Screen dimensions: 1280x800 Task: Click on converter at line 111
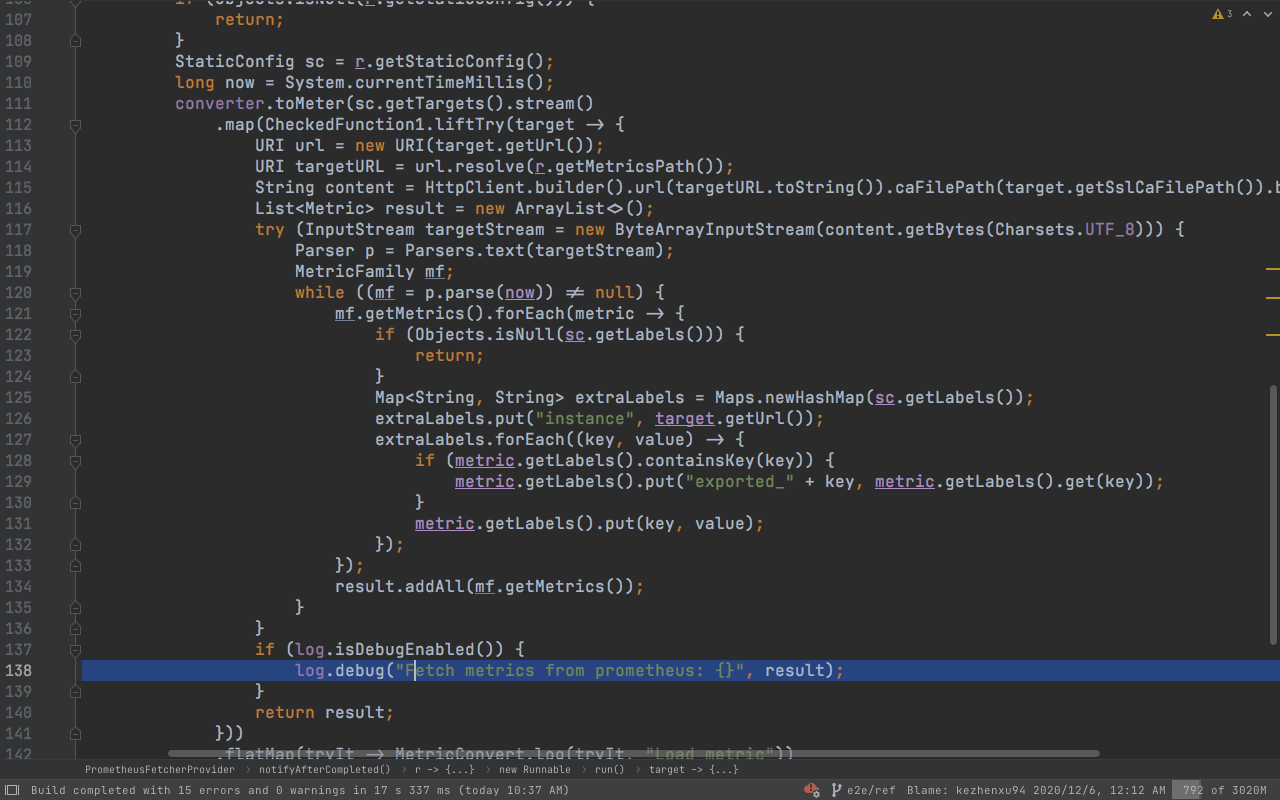[220, 103]
